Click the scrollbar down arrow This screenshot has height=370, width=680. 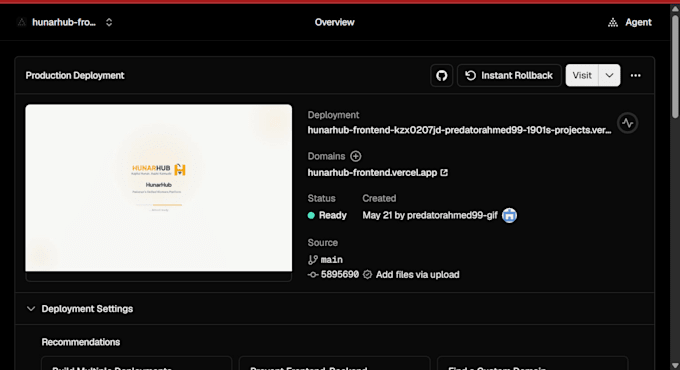point(675,365)
